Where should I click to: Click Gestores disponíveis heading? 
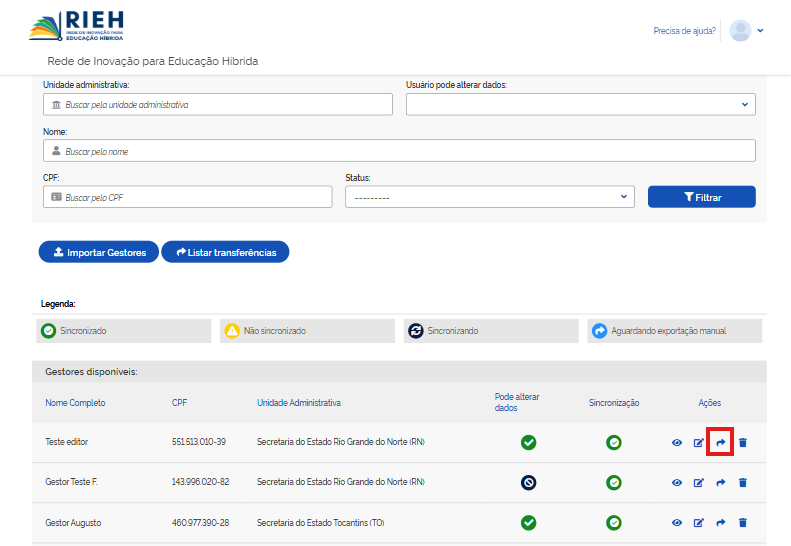coord(91,372)
